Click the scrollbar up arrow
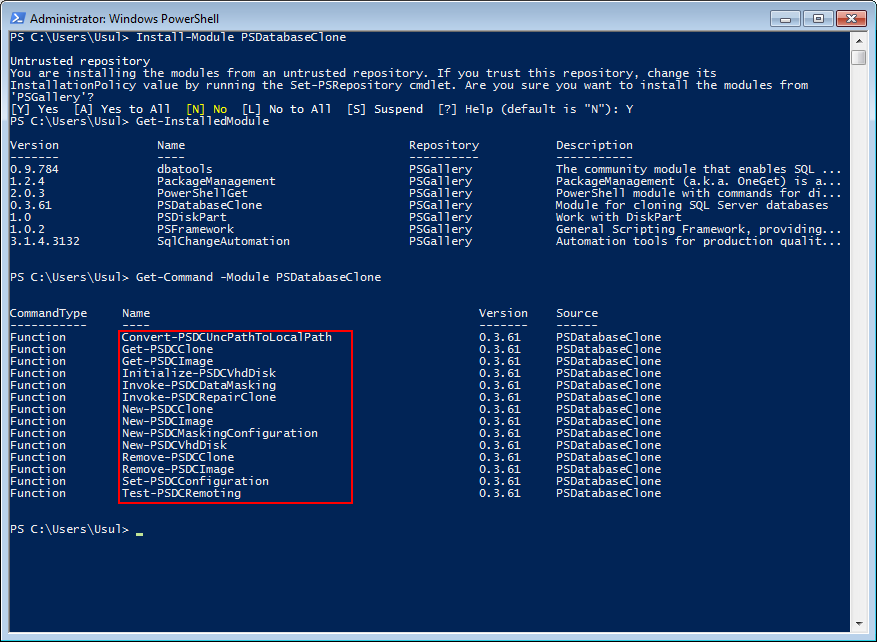The image size is (877, 642). 859,39
